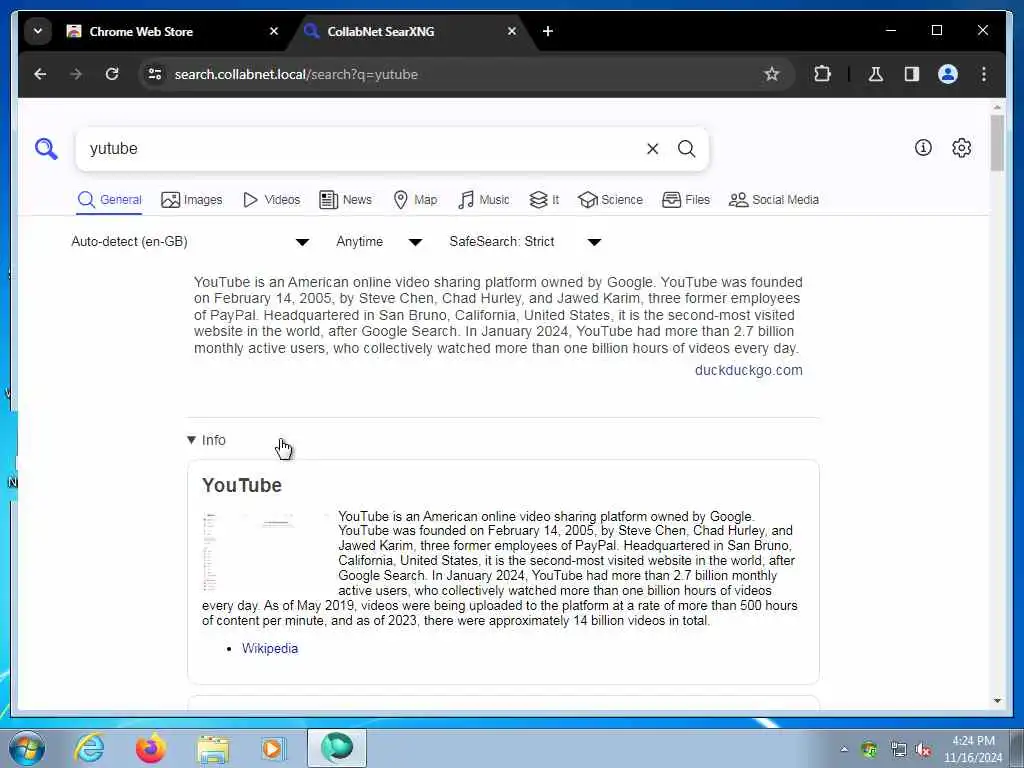
Task: Open the duckduckgo.com source link
Action: click(748, 370)
